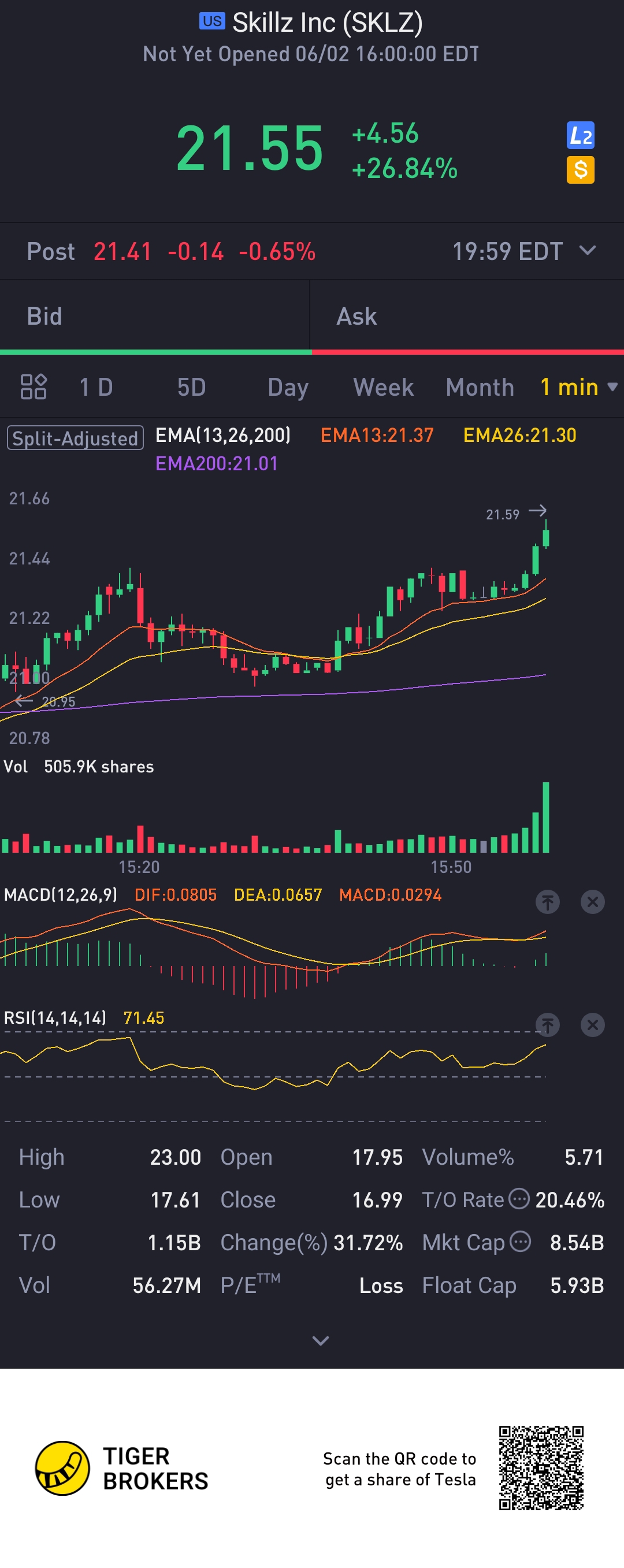Tap the Vol 56.27M value
This screenshot has width=624, height=1568.
coord(167,1285)
